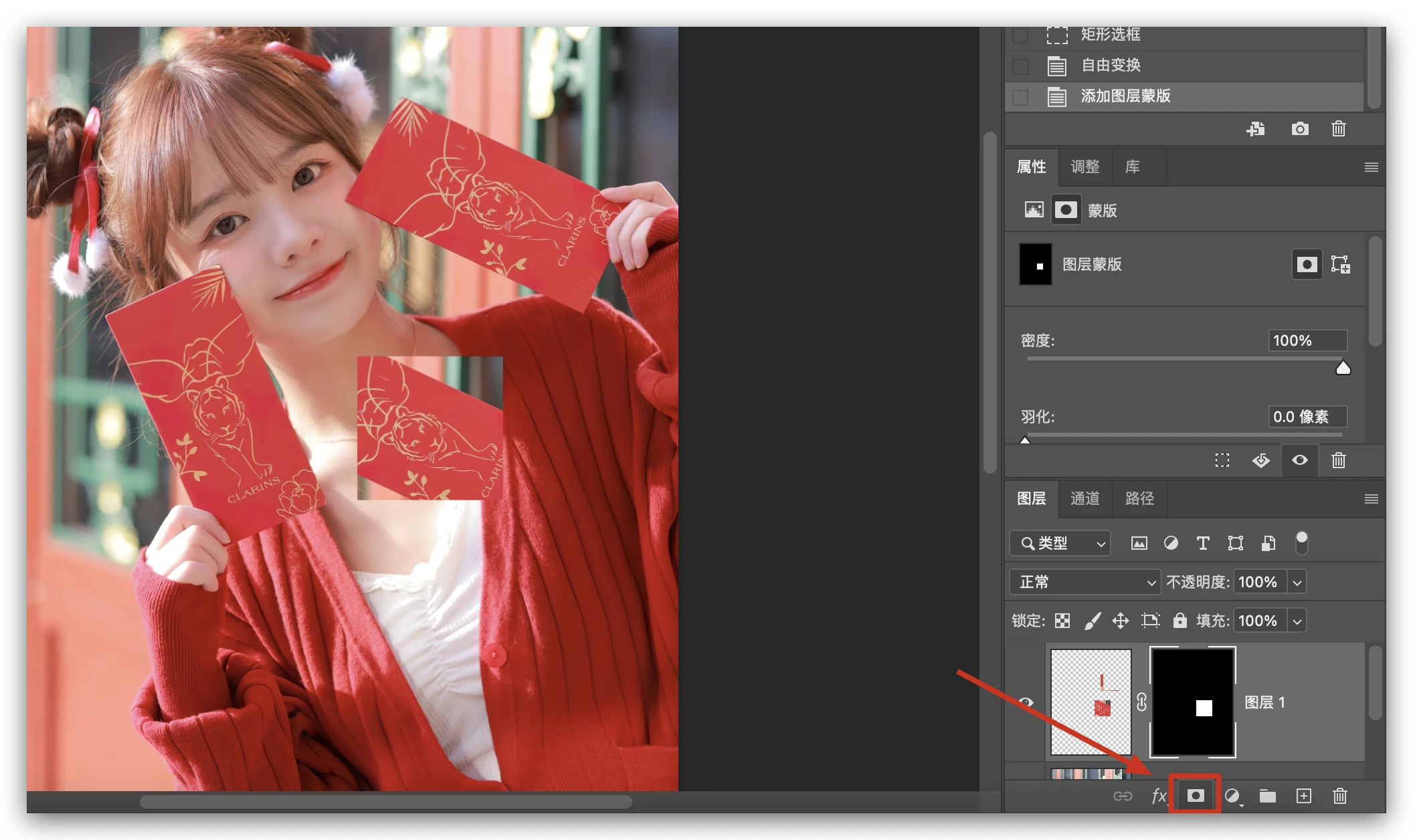Open the 正常 blend mode dropdown
Image resolution: width=1413 pixels, height=840 pixels.
coord(1085,582)
